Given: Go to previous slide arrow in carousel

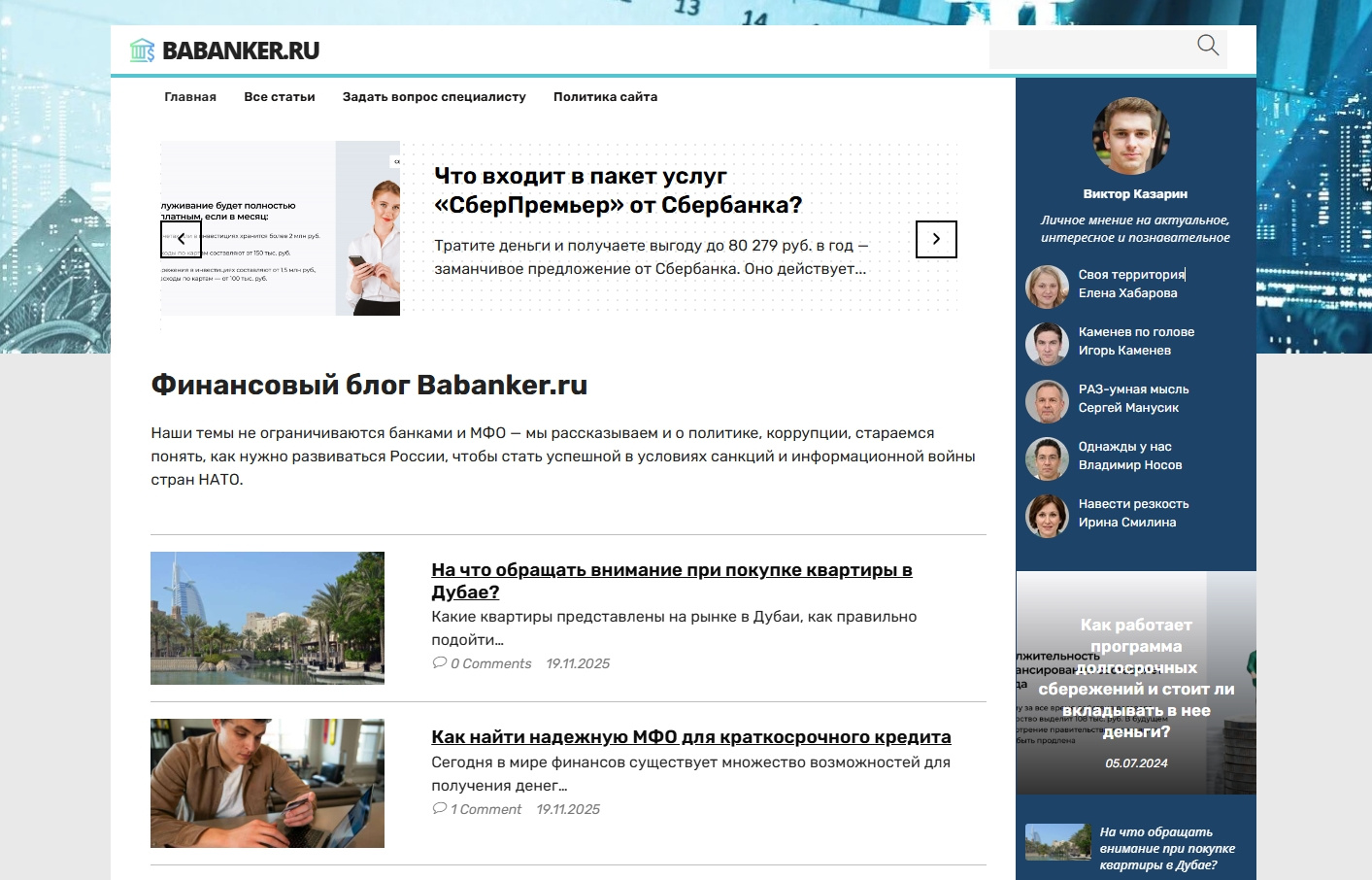Looking at the screenshot, I should [181, 239].
